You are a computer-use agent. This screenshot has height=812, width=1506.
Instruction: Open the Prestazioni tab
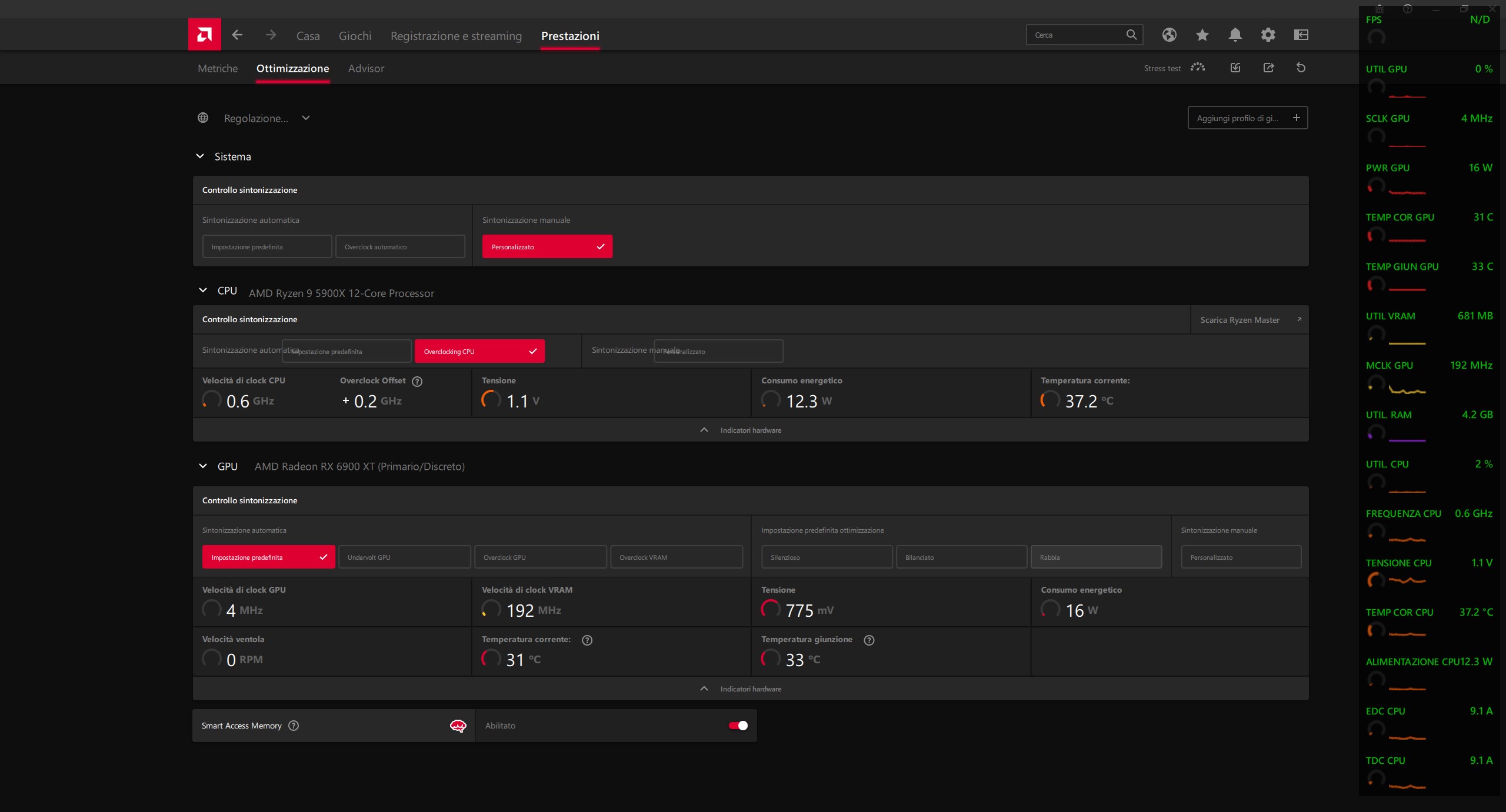coord(571,36)
